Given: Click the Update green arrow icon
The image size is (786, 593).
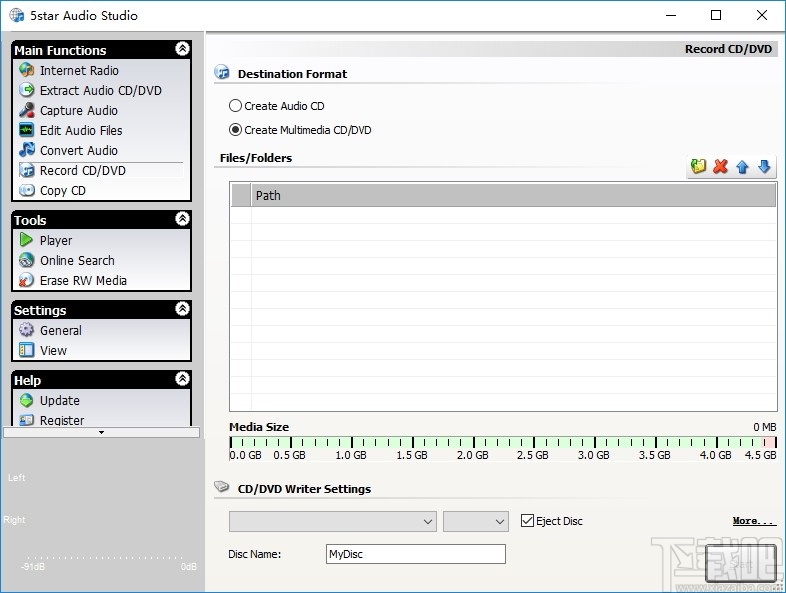Looking at the screenshot, I should click(x=27, y=400).
